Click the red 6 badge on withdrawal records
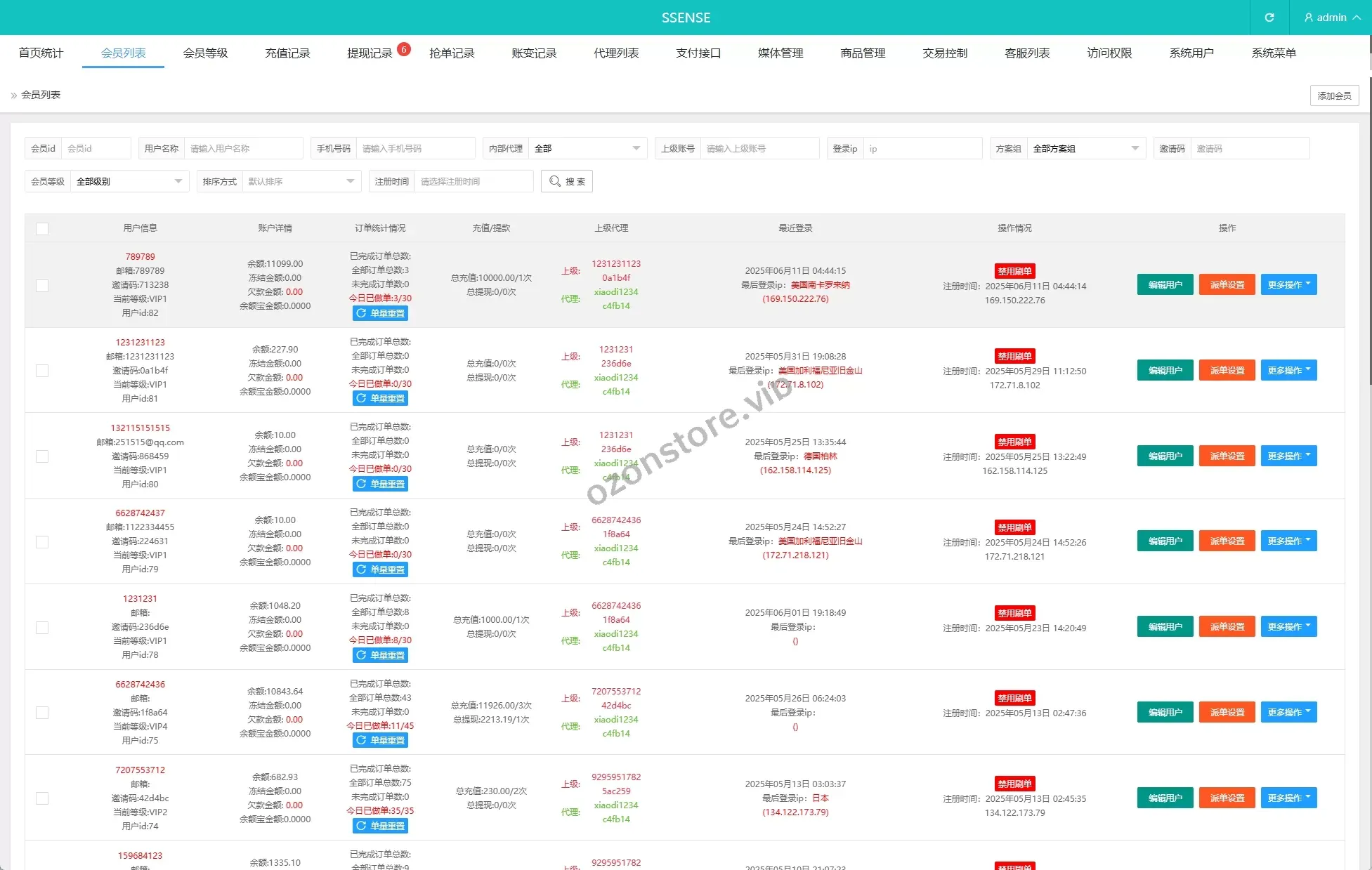1372x870 pixels. (403, 49)
